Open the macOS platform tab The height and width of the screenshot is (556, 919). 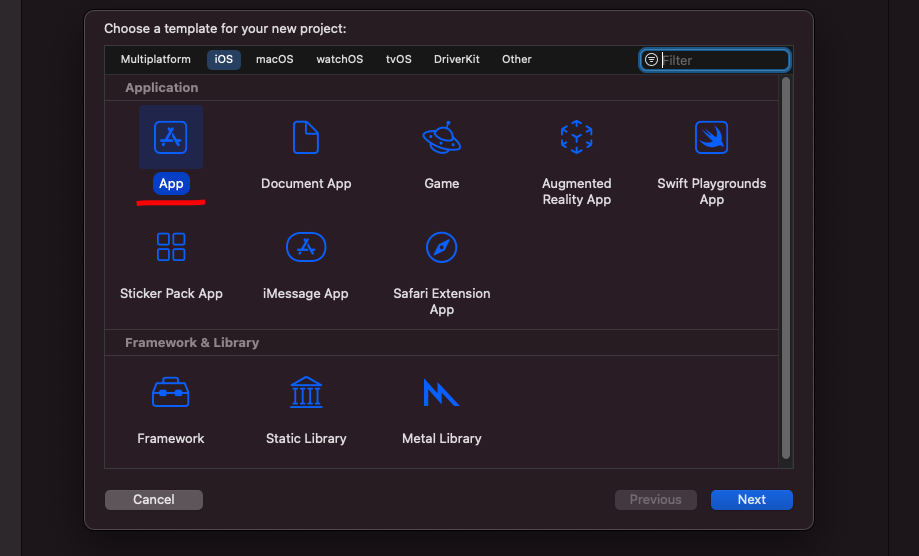[274, 59]
